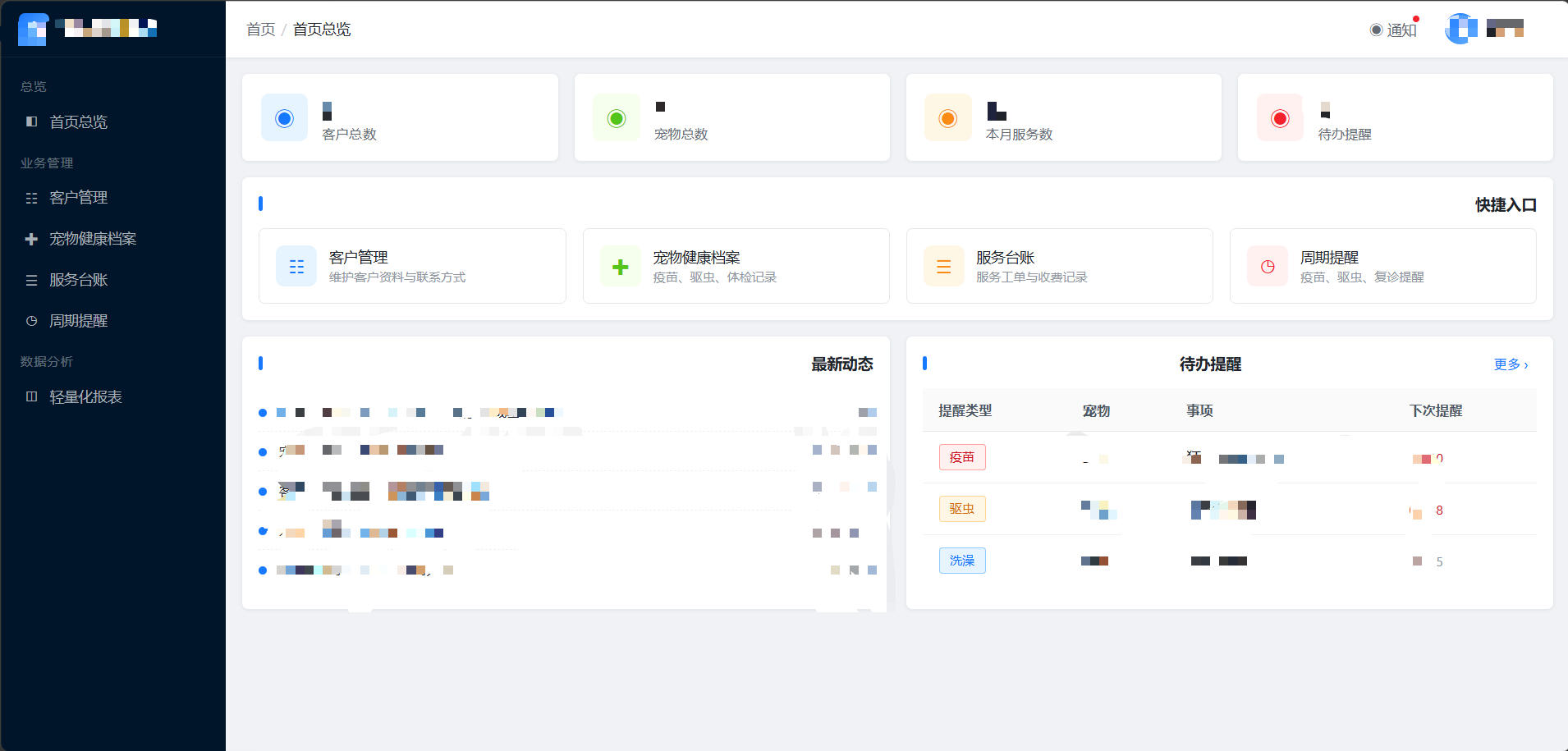The height and width of the screenshot is (751, 1568).
Task: Click the 周期提醒 quick-entry clock icon
Action: (1268, 266)
